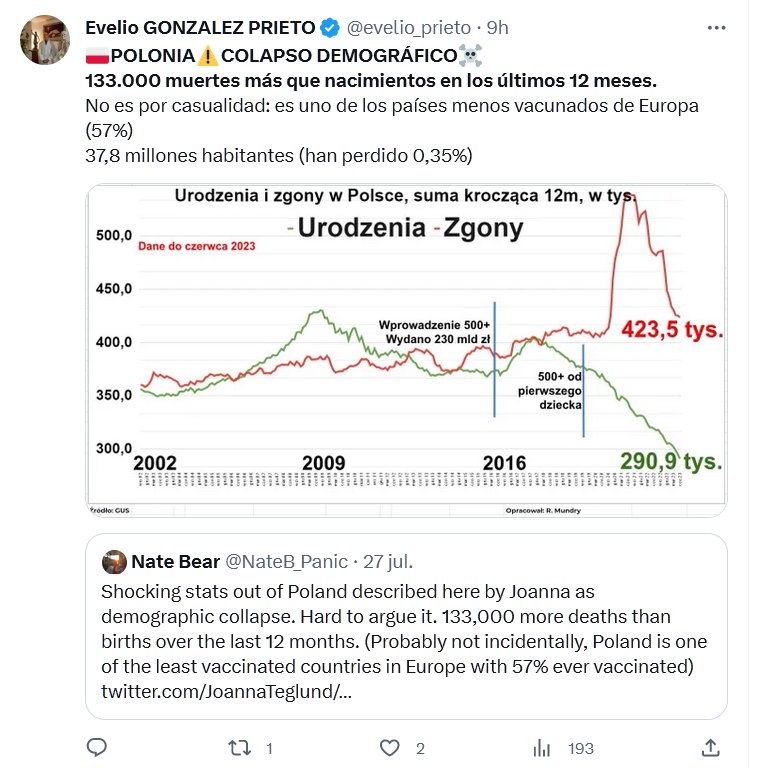Click the like count of 2

[421, 748]
